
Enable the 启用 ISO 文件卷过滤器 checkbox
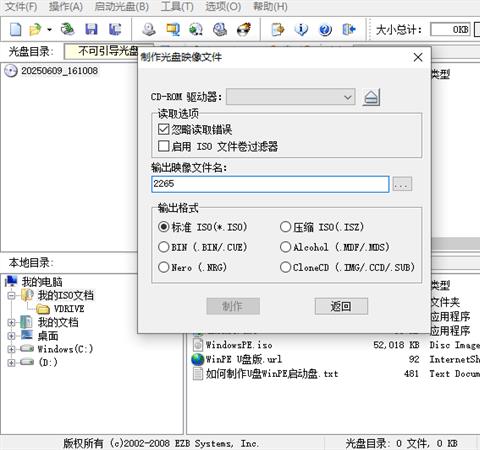[x=163, y=146]
